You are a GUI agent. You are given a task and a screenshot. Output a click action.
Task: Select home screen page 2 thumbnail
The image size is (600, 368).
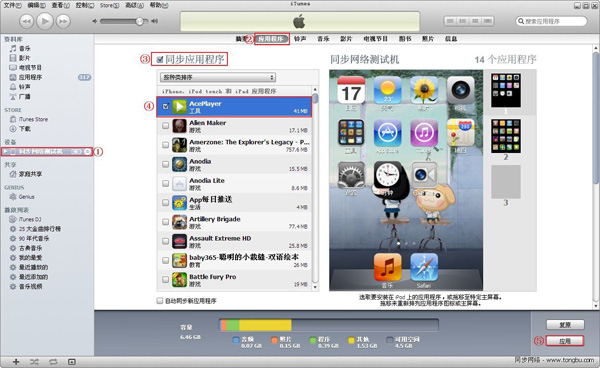(505, 136)
